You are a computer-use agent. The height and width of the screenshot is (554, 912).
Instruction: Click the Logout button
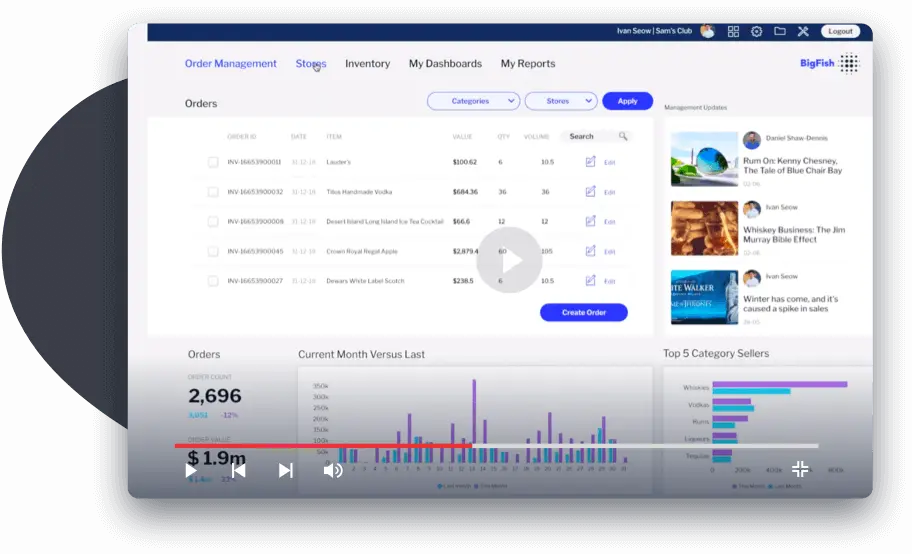click(840, 32)
